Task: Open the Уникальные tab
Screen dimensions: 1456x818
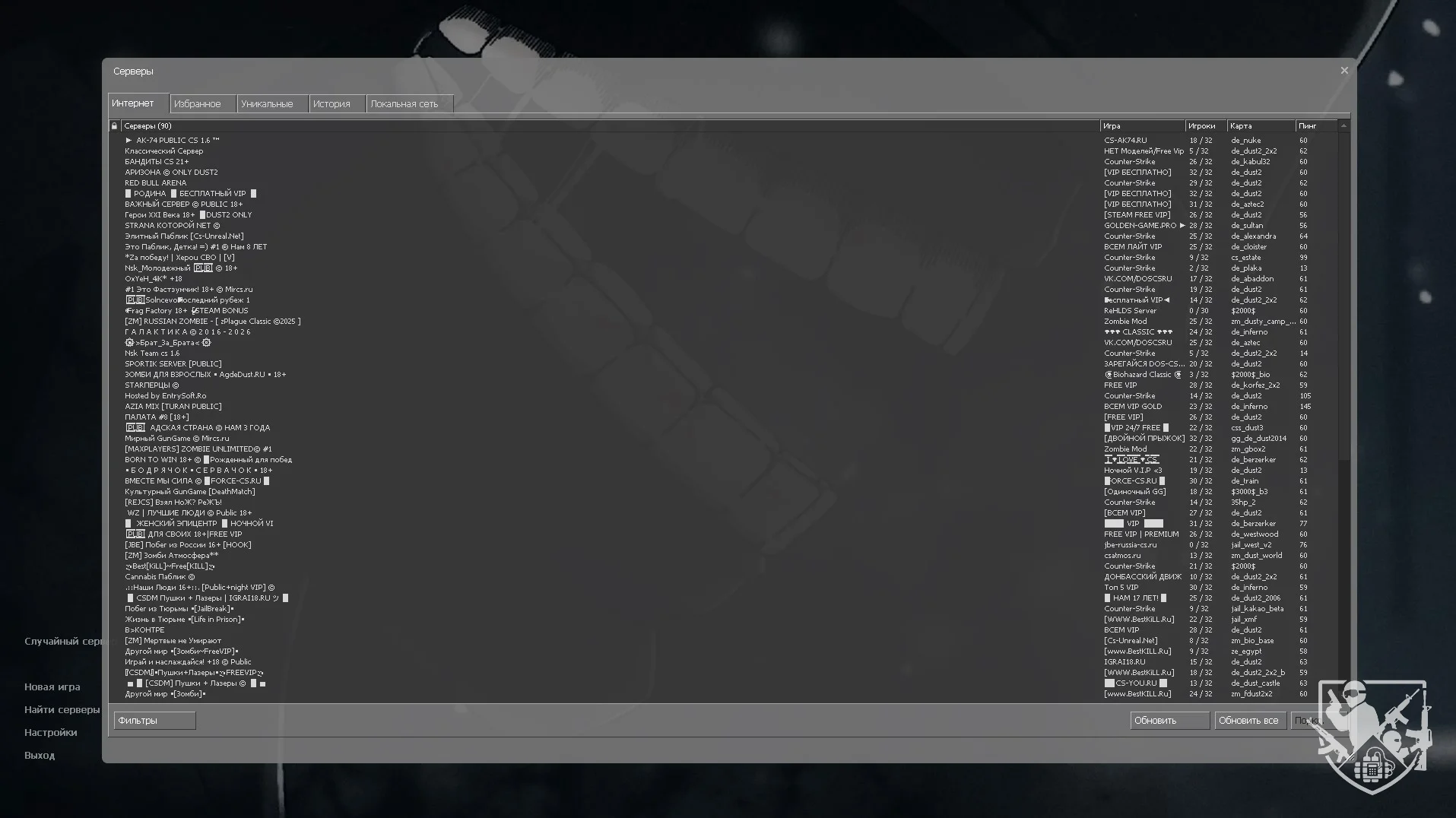Action: point(267,104)
